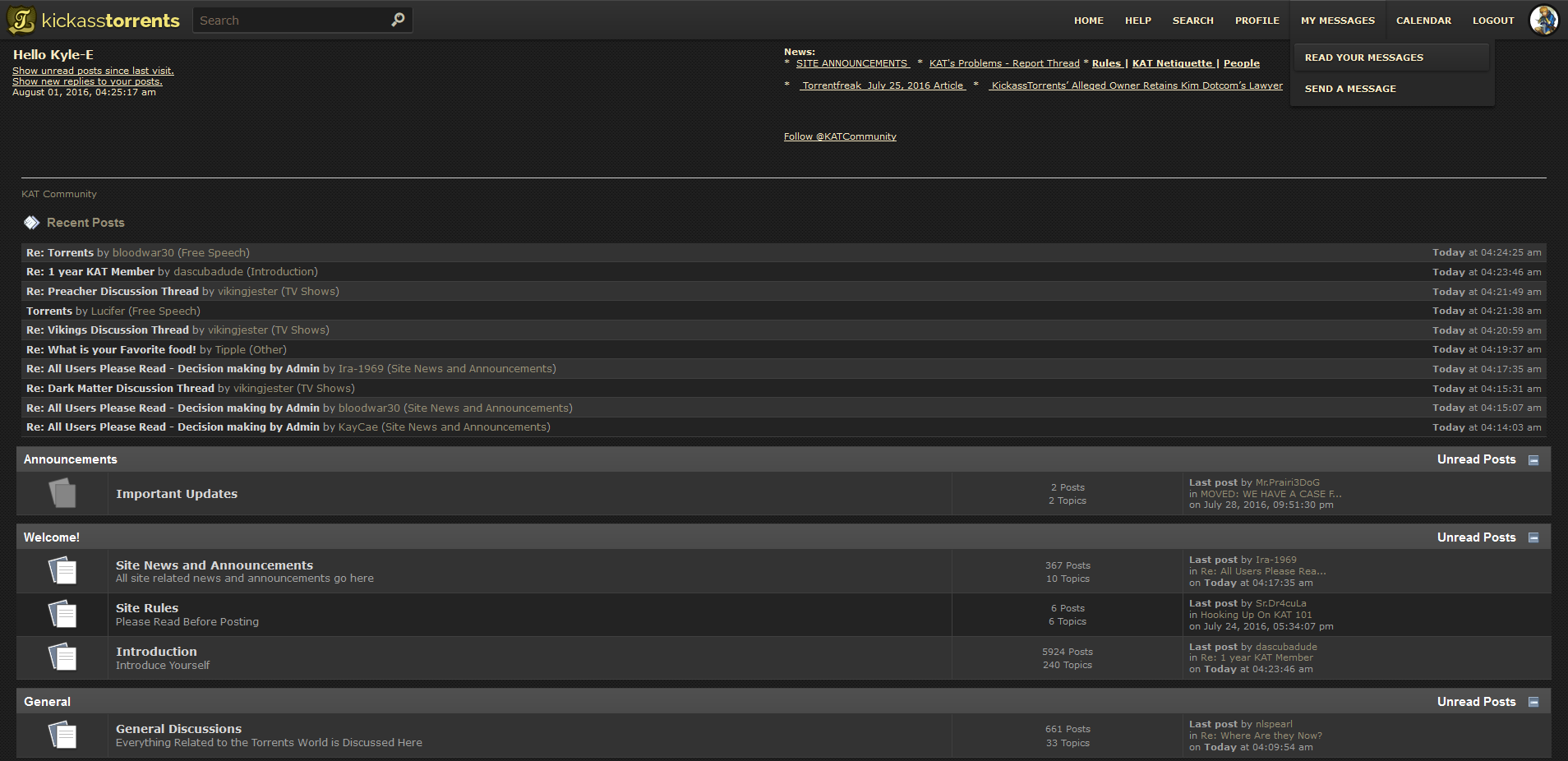Click the Important Updates board icon
The height and width of the screenshot is (761, 1568).
[62, 493]
